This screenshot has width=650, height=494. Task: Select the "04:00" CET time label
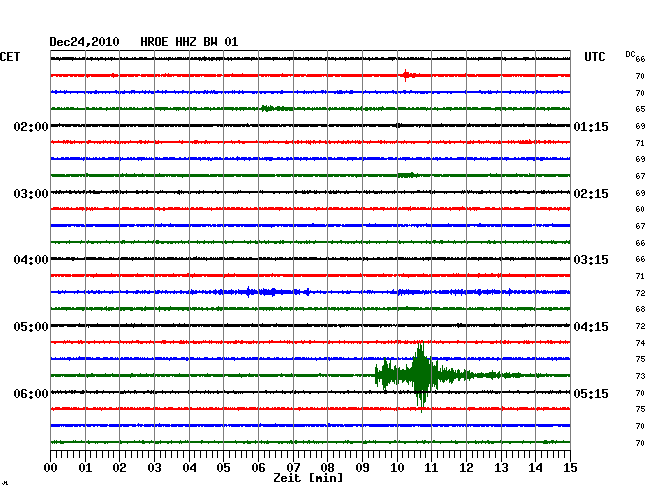coord(31,260)
